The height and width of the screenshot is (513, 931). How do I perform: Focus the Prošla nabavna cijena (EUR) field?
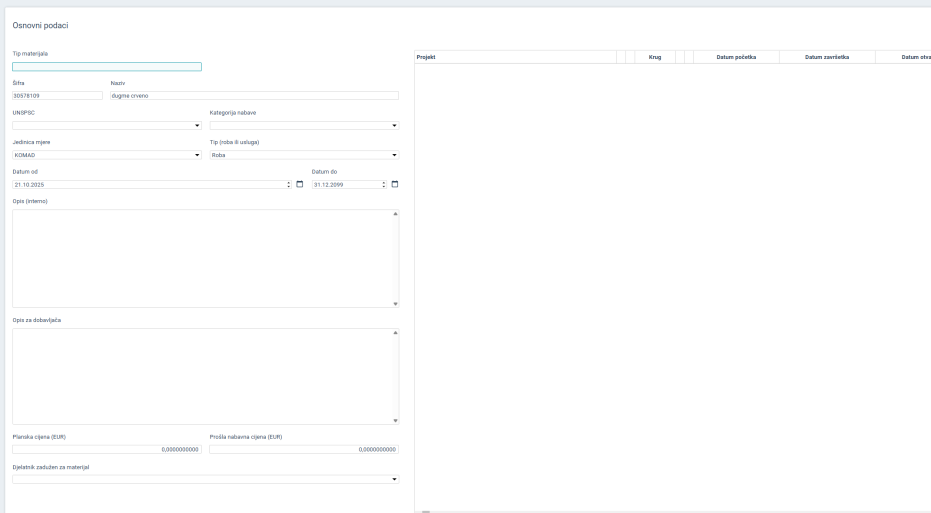(x=304, y=450)
